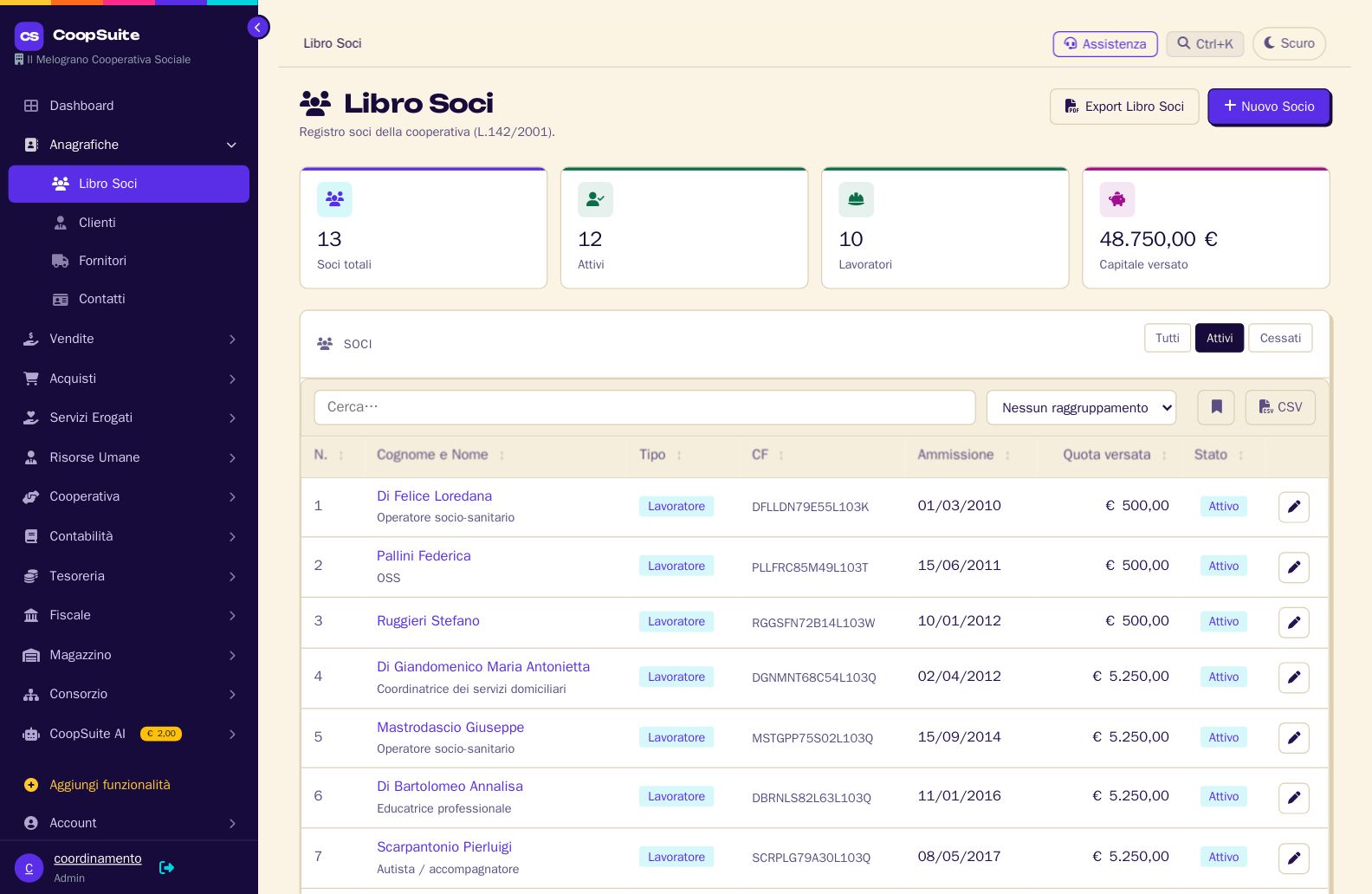Click the Cerca search field
The height and width of the screenshot is (894, 1372).
click(644, 407)
